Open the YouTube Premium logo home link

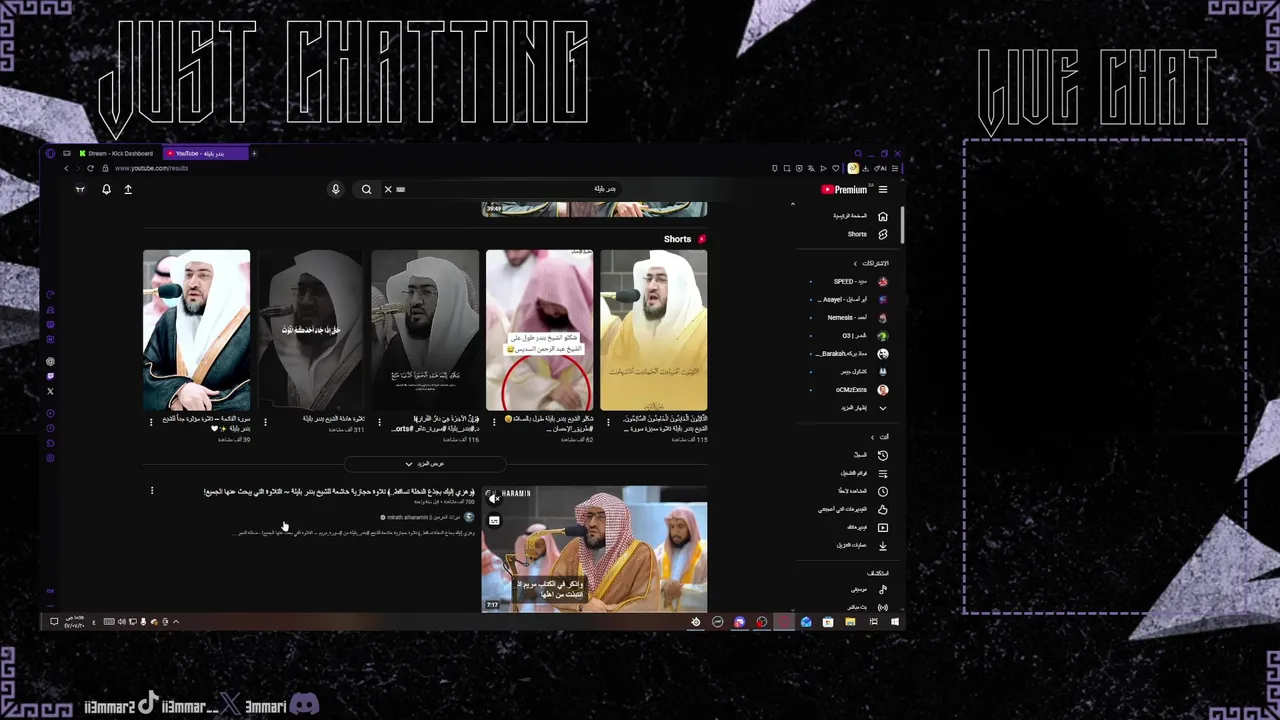click(845, 189)
